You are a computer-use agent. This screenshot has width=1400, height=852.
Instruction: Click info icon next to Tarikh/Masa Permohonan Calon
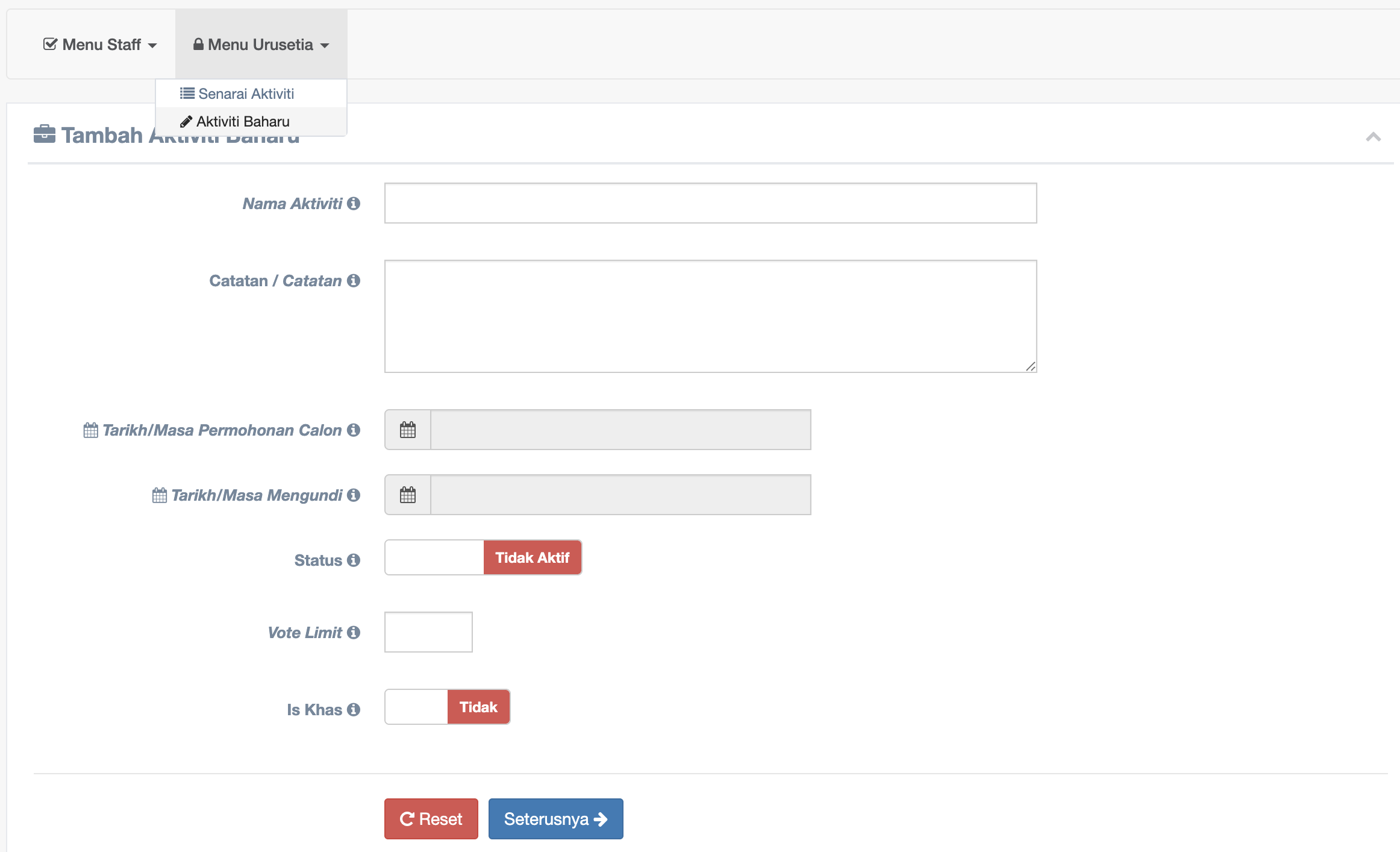coord(354,430)
